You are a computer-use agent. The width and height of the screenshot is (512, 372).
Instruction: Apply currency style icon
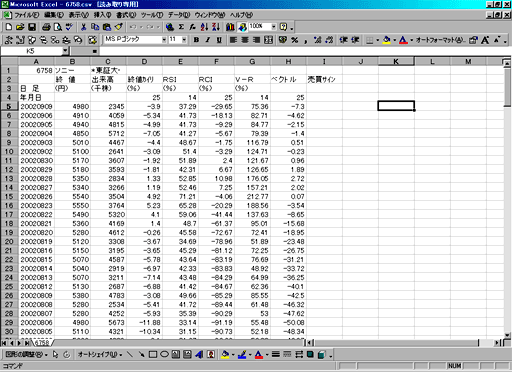pos(283,40)
